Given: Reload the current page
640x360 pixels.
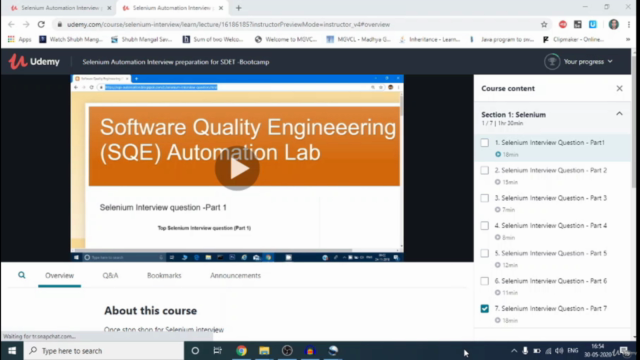Looking at the screenshot, I should click(41, 24).
